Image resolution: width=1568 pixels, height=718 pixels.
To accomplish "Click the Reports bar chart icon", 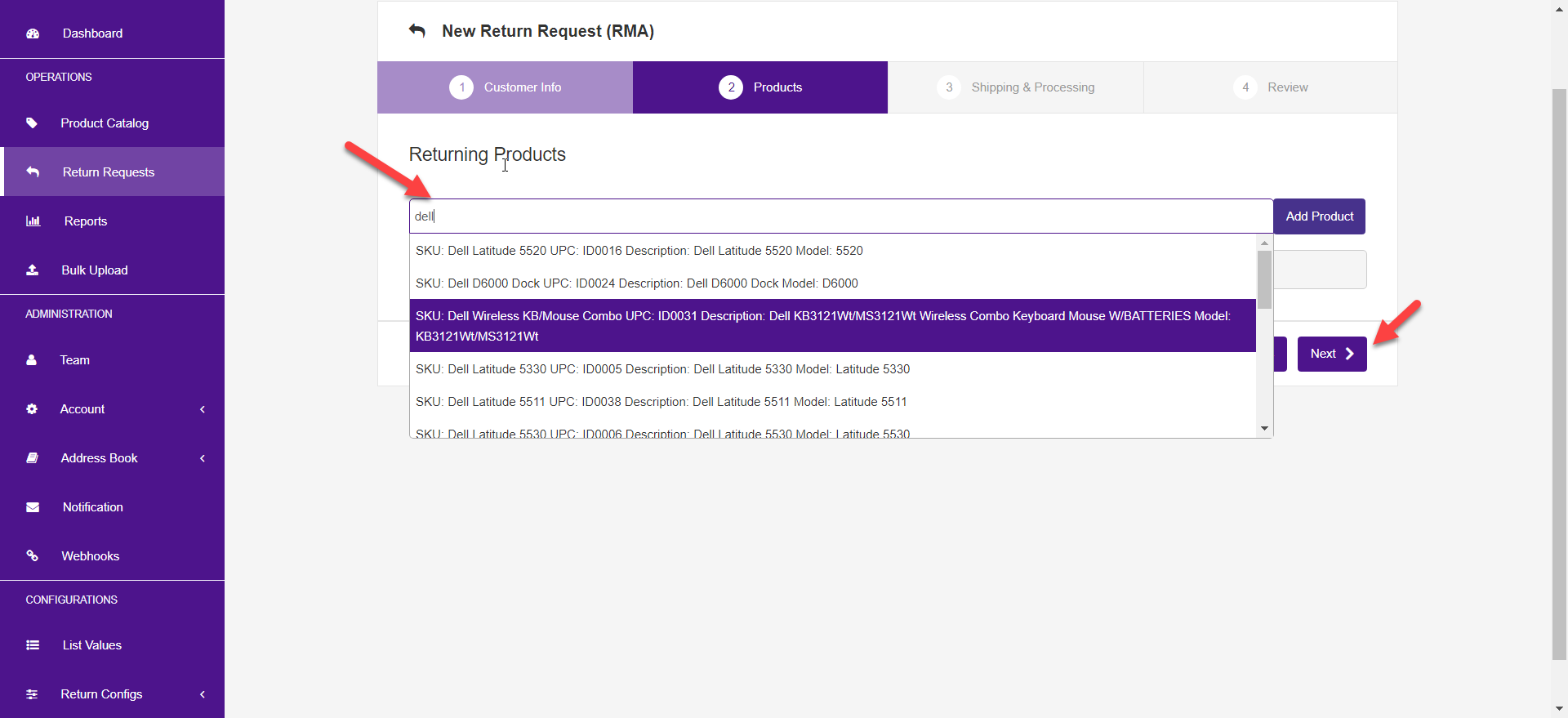I will click(33, 221).
